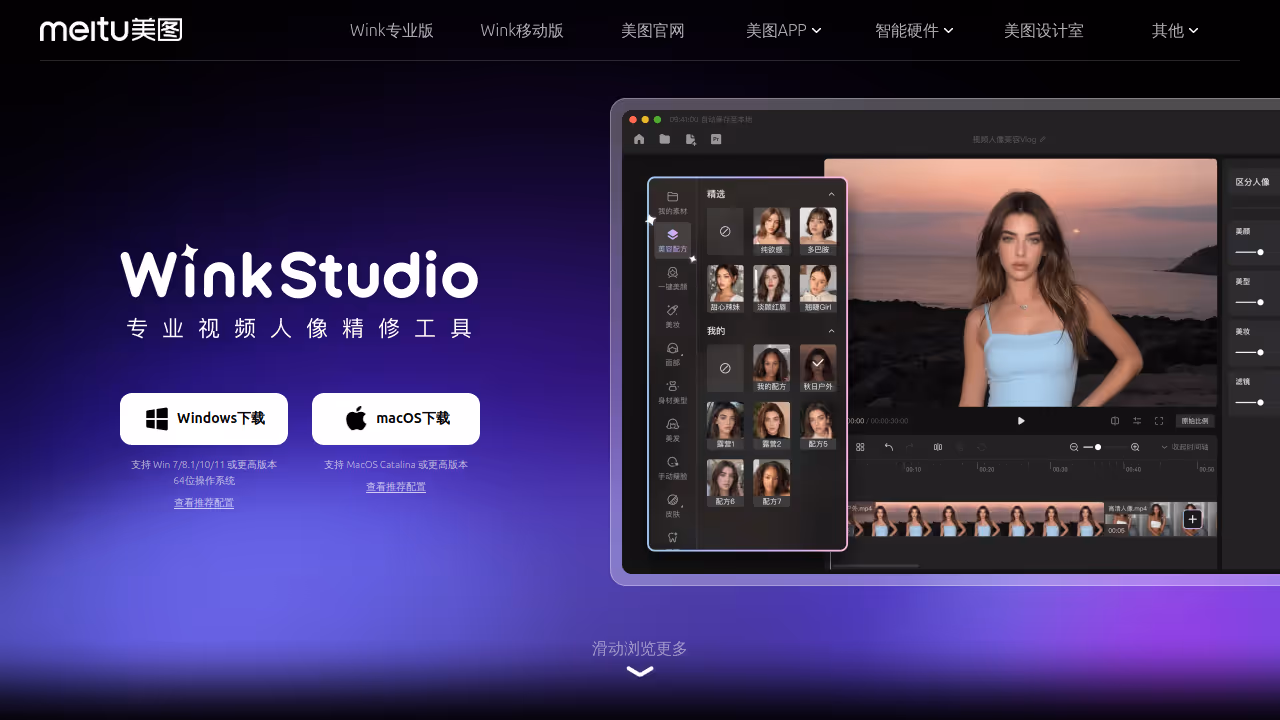Adjust the 美颜 slider handle

coord(1260,252)
